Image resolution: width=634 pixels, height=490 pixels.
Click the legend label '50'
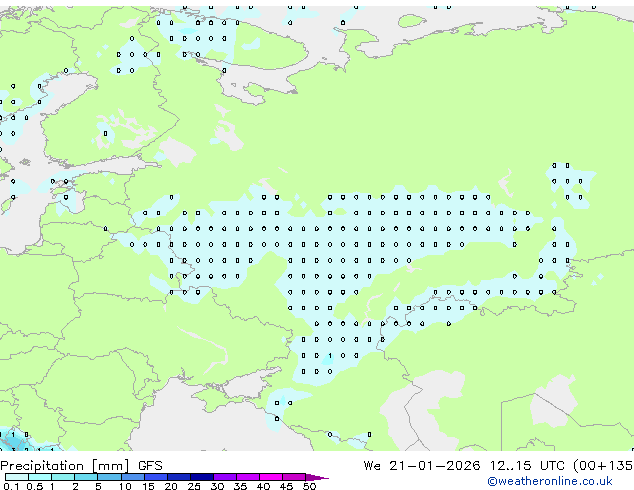[x=309, y=486]
